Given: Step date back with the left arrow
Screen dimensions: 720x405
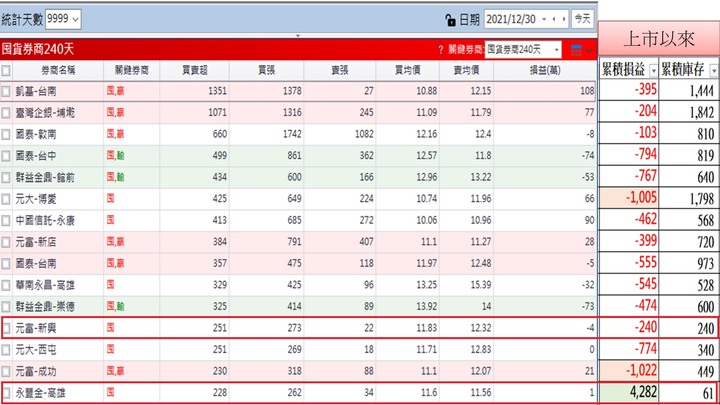Looking at the screenshot, I should click(x=554, y=19).
